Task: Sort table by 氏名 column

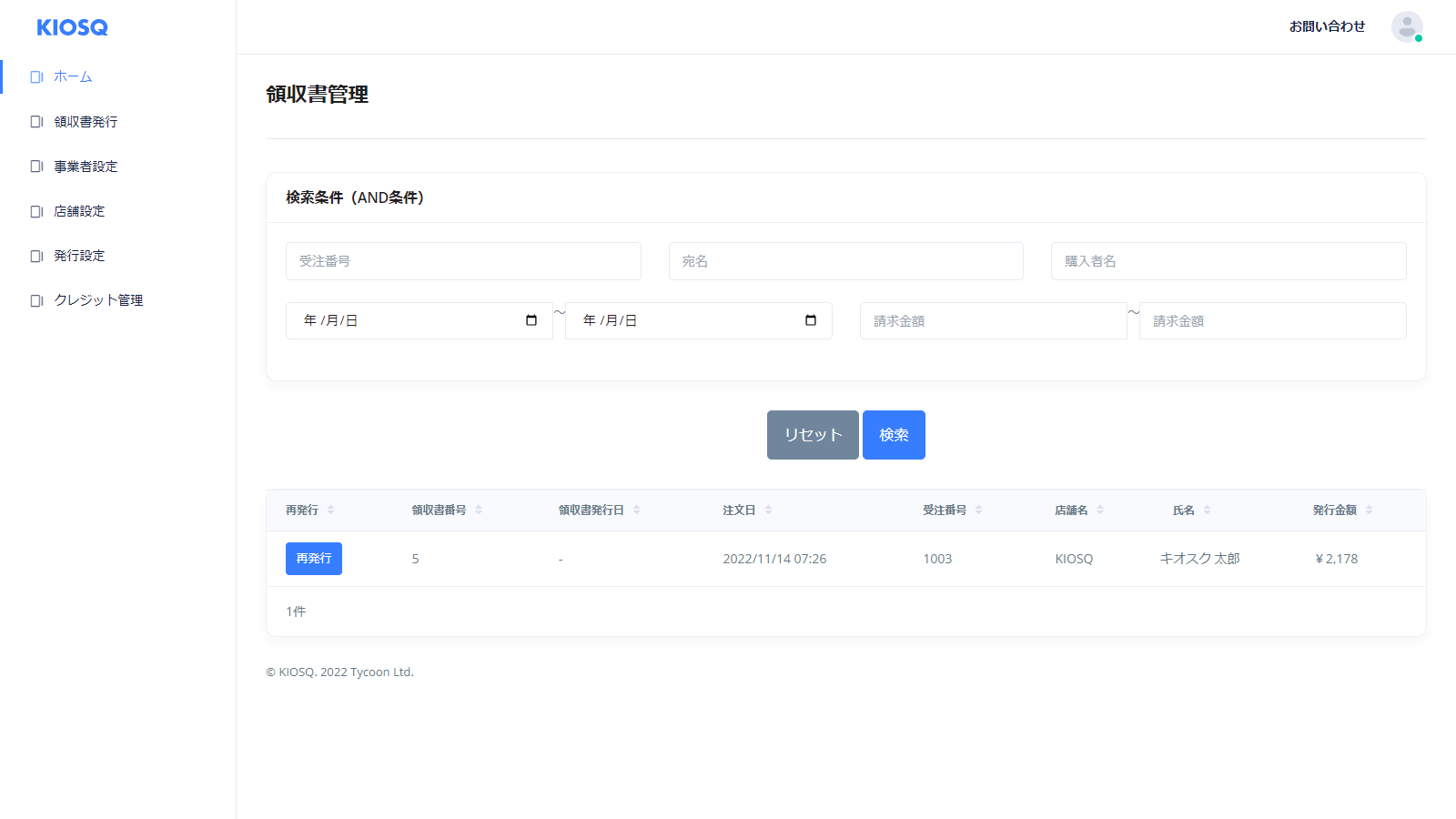Action: coord(1207,511)
